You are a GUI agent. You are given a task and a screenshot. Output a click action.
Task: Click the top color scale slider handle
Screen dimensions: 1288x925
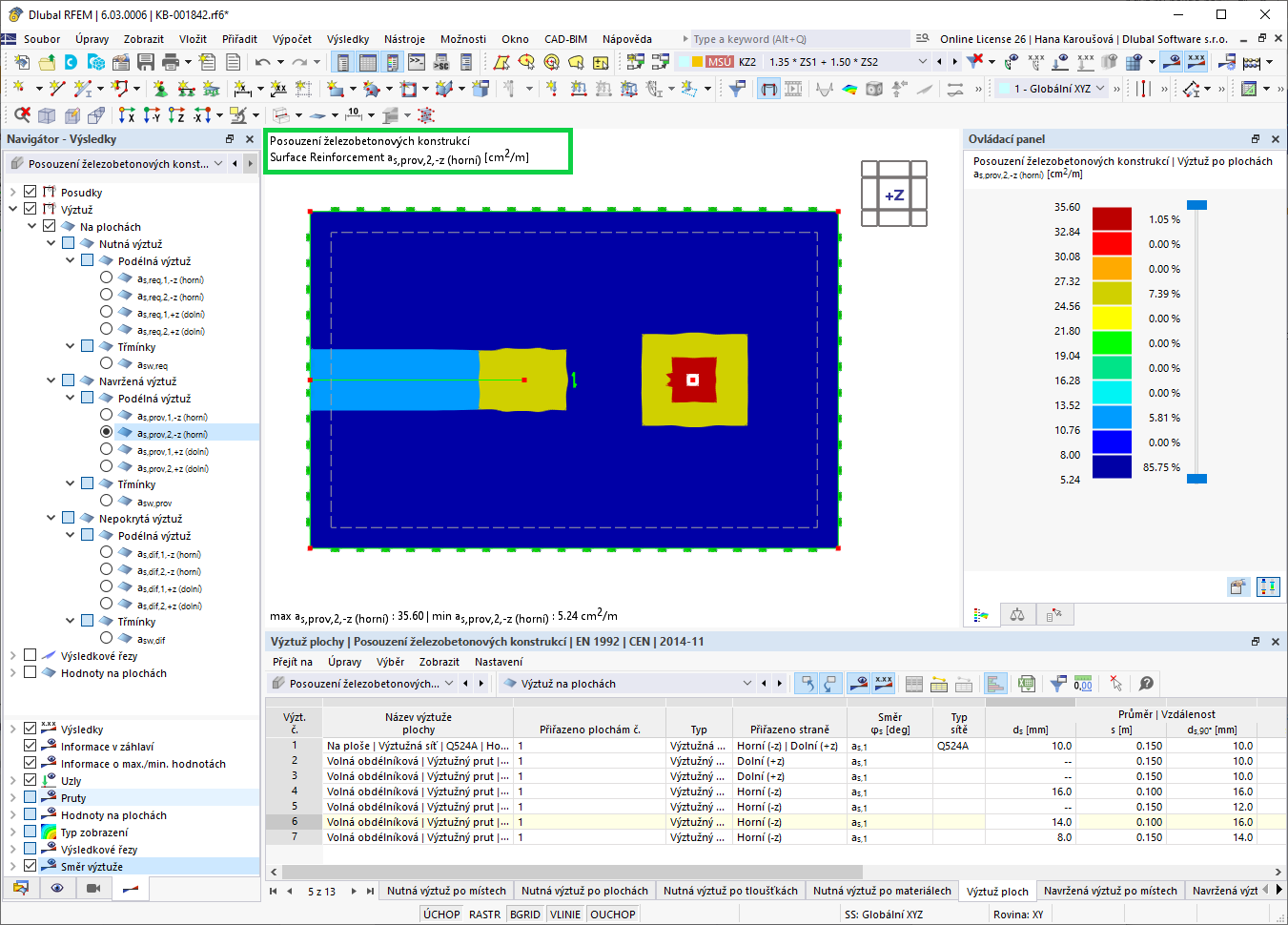(1196, 205)
